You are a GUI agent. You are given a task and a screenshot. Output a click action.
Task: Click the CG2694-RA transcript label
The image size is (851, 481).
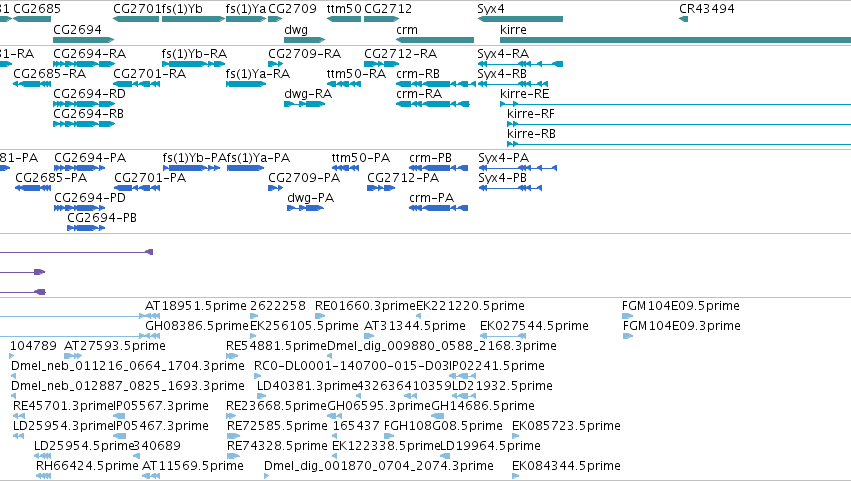point(90,54)
